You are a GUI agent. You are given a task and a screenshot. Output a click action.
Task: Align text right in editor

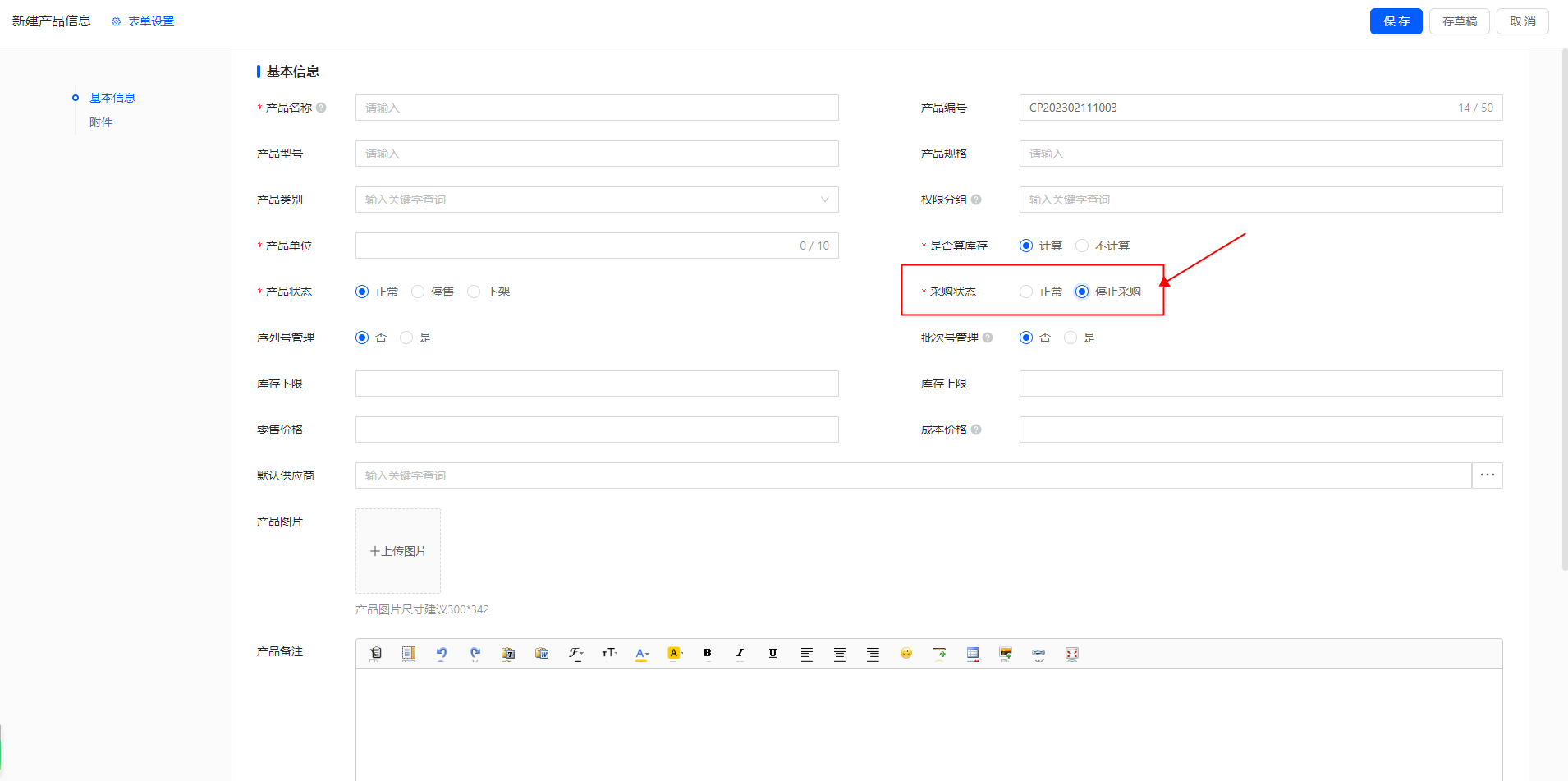coord(873,654)
